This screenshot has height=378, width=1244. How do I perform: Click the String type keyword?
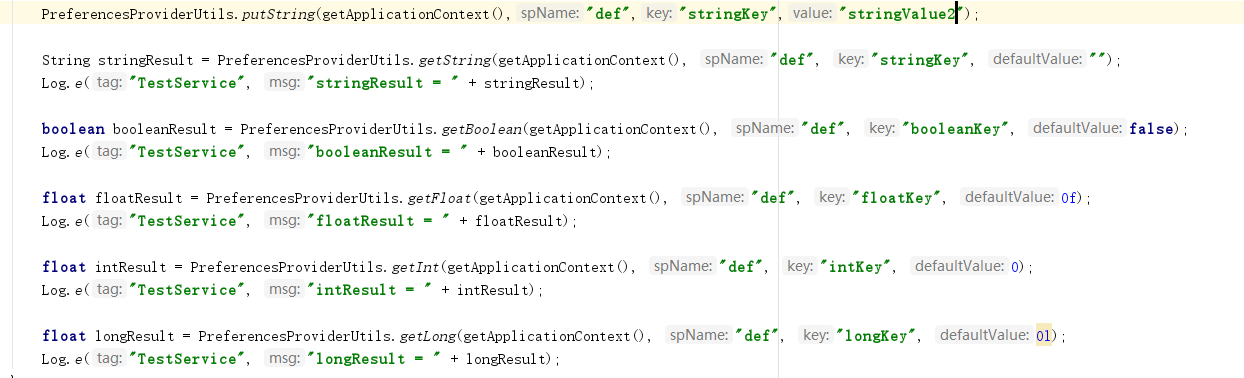coord(66,60)
